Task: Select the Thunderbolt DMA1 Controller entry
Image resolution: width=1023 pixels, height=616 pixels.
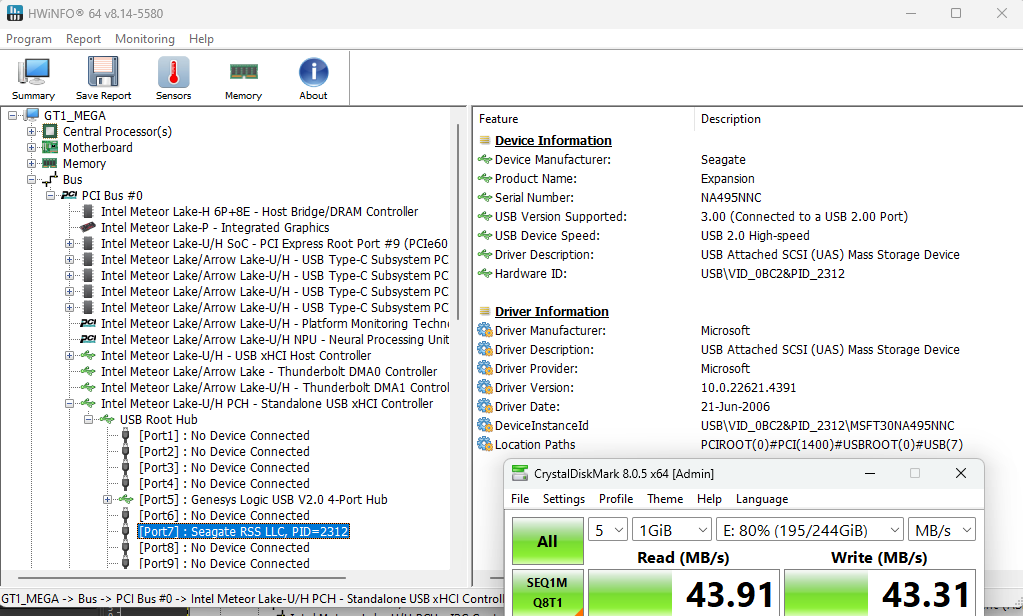Action: point(275,388)
